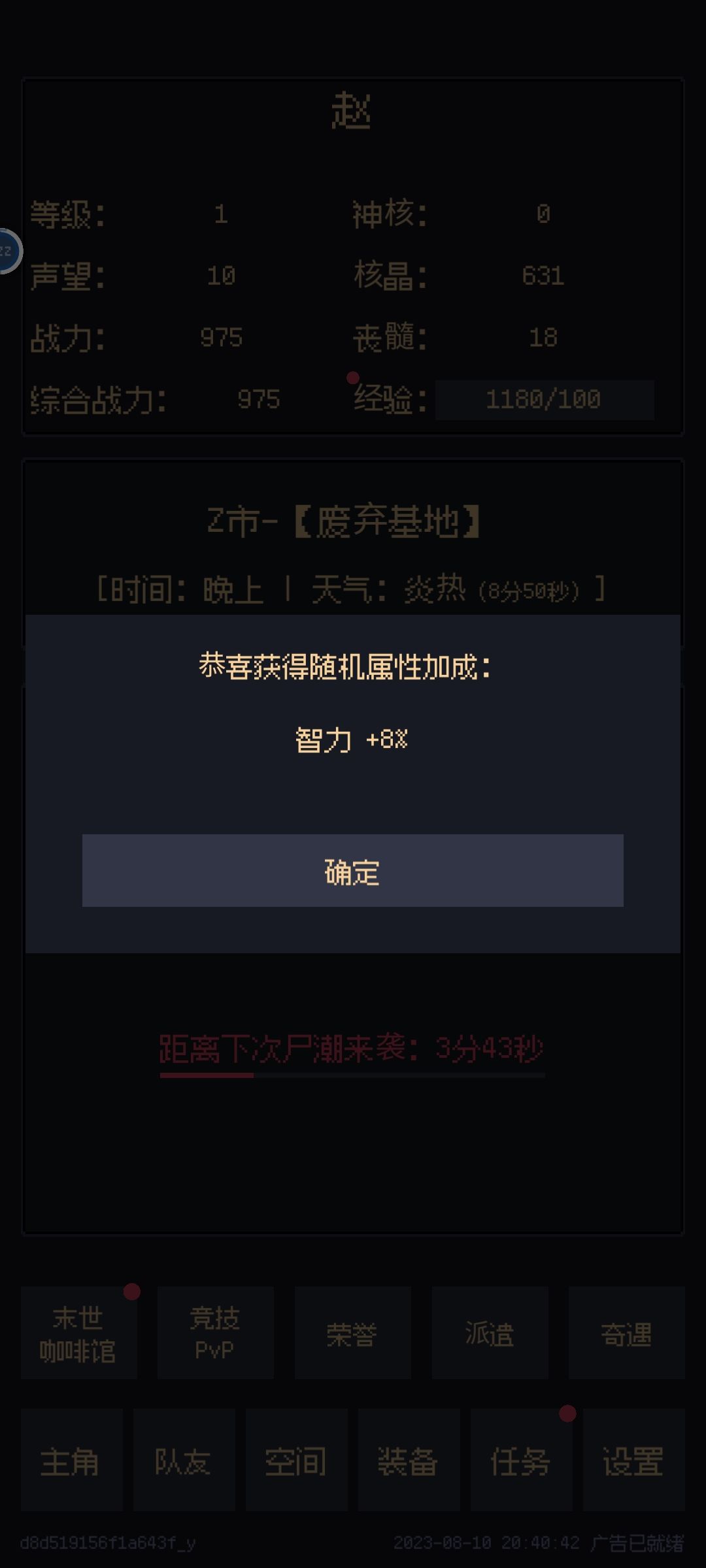Open the 荣誉 honor screen
This screenshot has height=1568, width=706.
point(353,1333)
